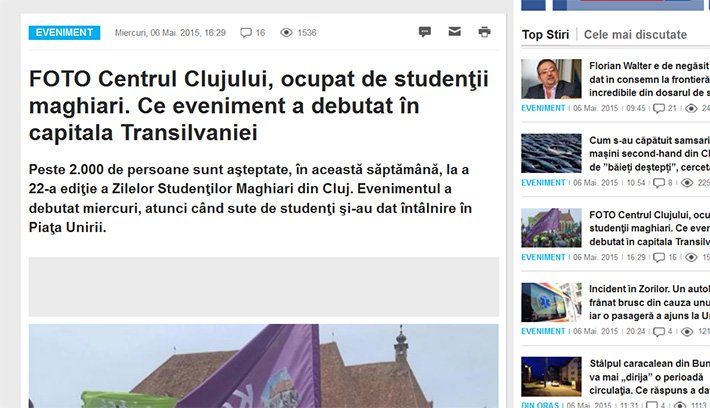Open the Florian Walter story thumbnail
Image resolution: width=710 pixels, height=408 pixels.
[551, 79]
